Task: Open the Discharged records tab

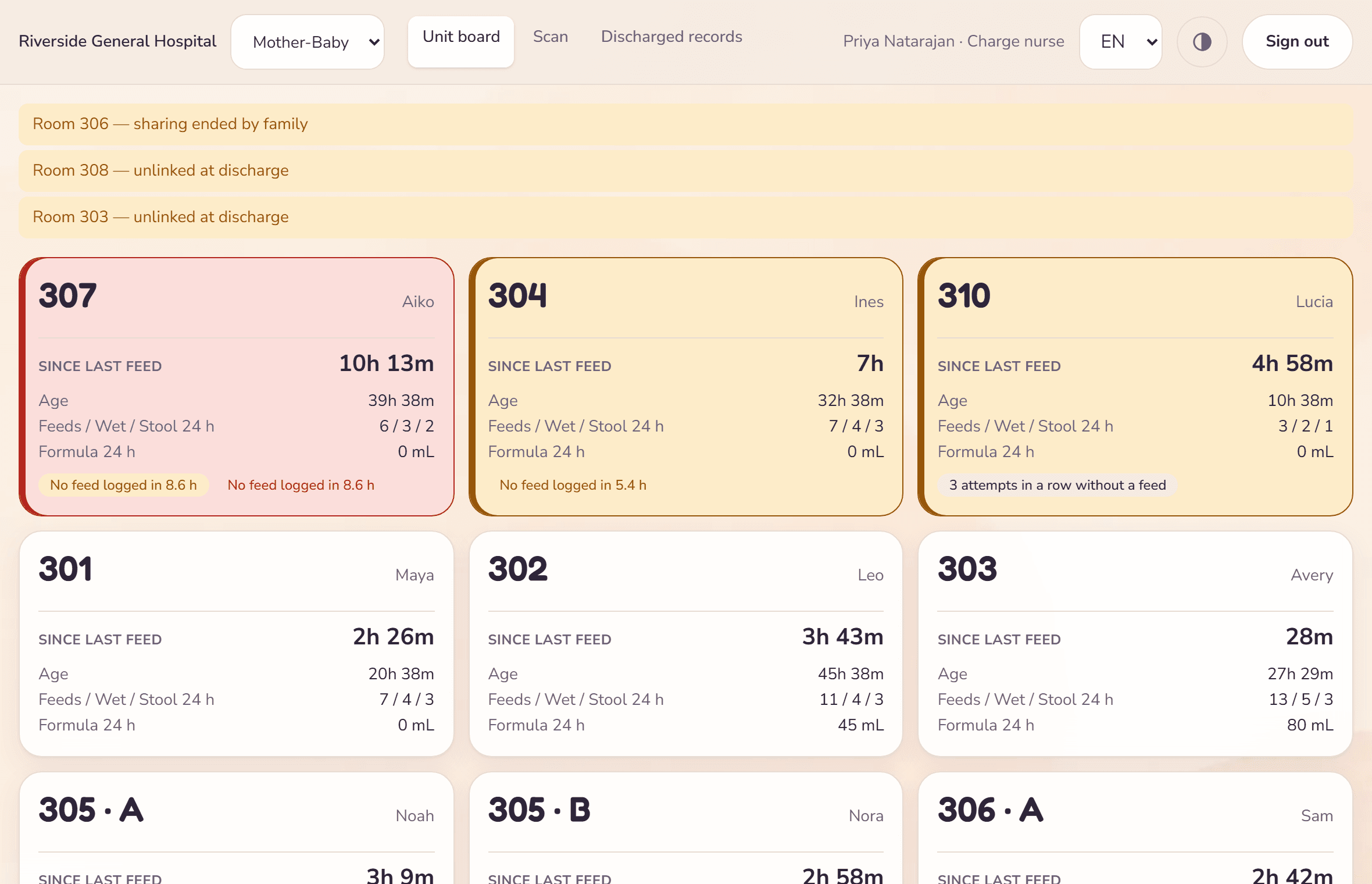Action: [671, 37]
